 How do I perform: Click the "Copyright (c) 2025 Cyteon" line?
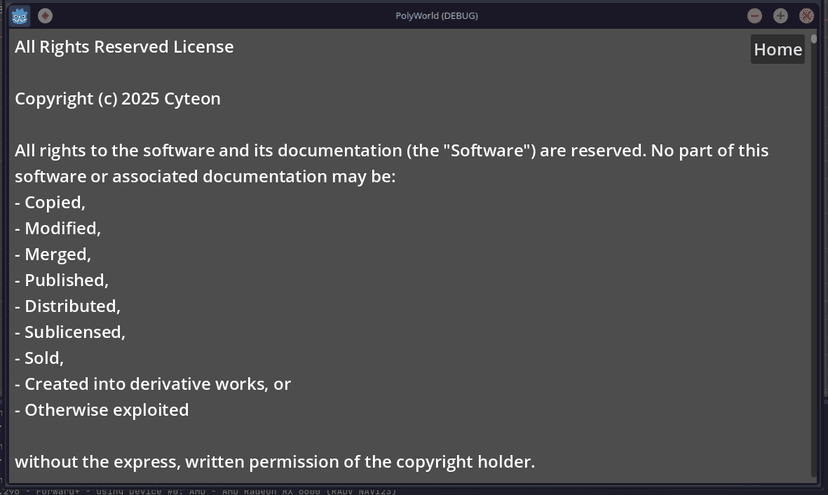117,99
